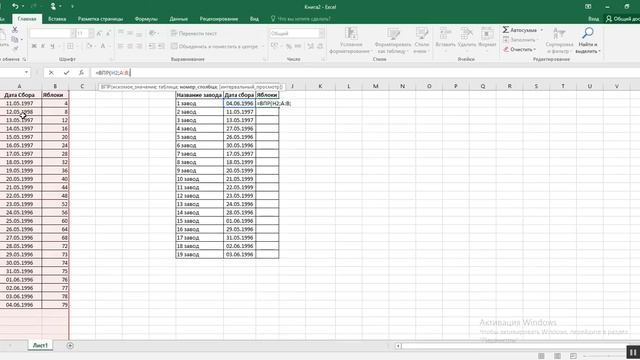
Task: Open 'Условное форматирование' menu
Action: 351,40
